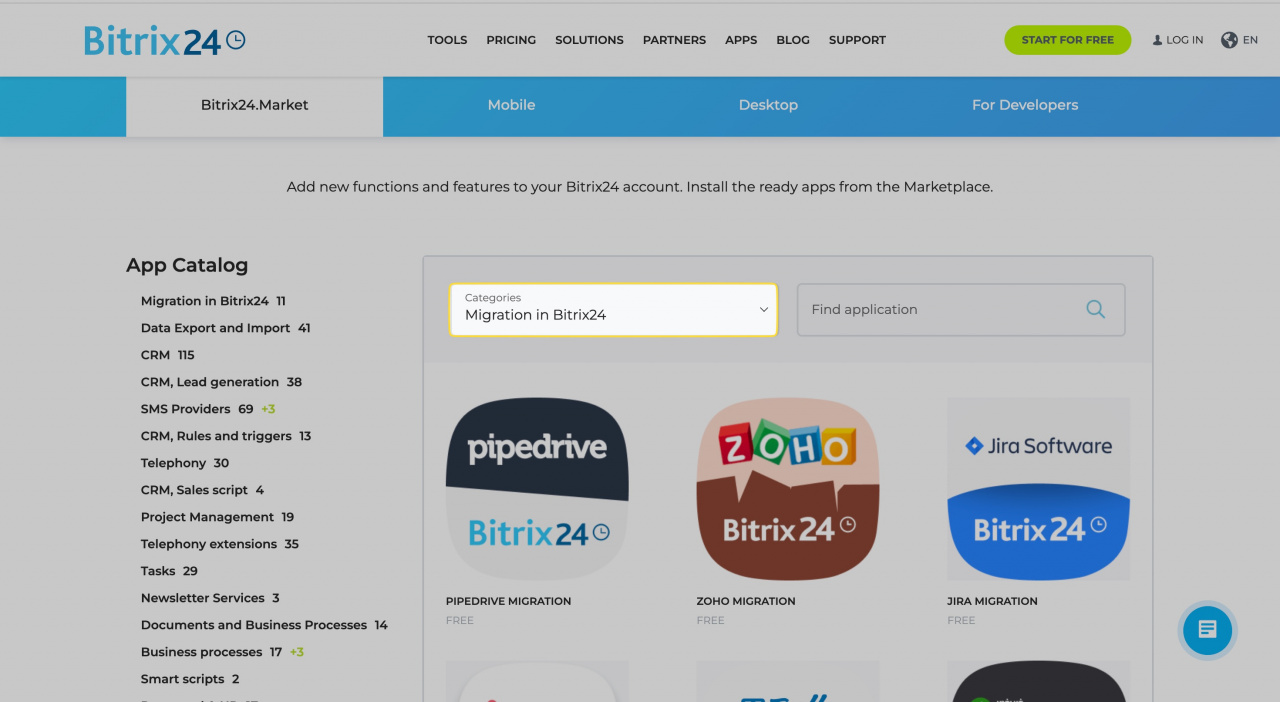Switch to the Mobile tab
The width and height of the screenshot is (1280, 702).
pyautogui.click(x=511, y=105)
